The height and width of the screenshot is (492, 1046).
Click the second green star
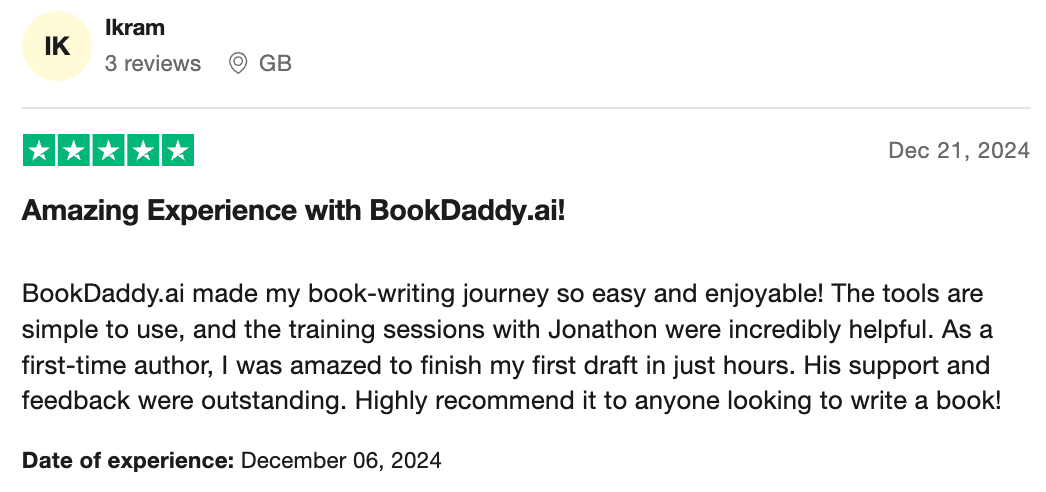point(74,151)
